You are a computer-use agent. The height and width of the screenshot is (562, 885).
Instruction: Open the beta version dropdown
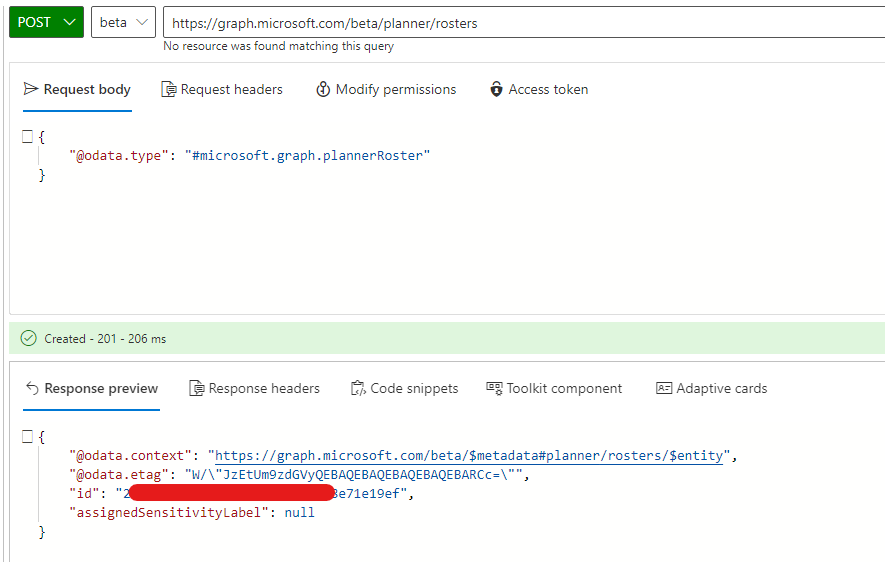point(123,23)
